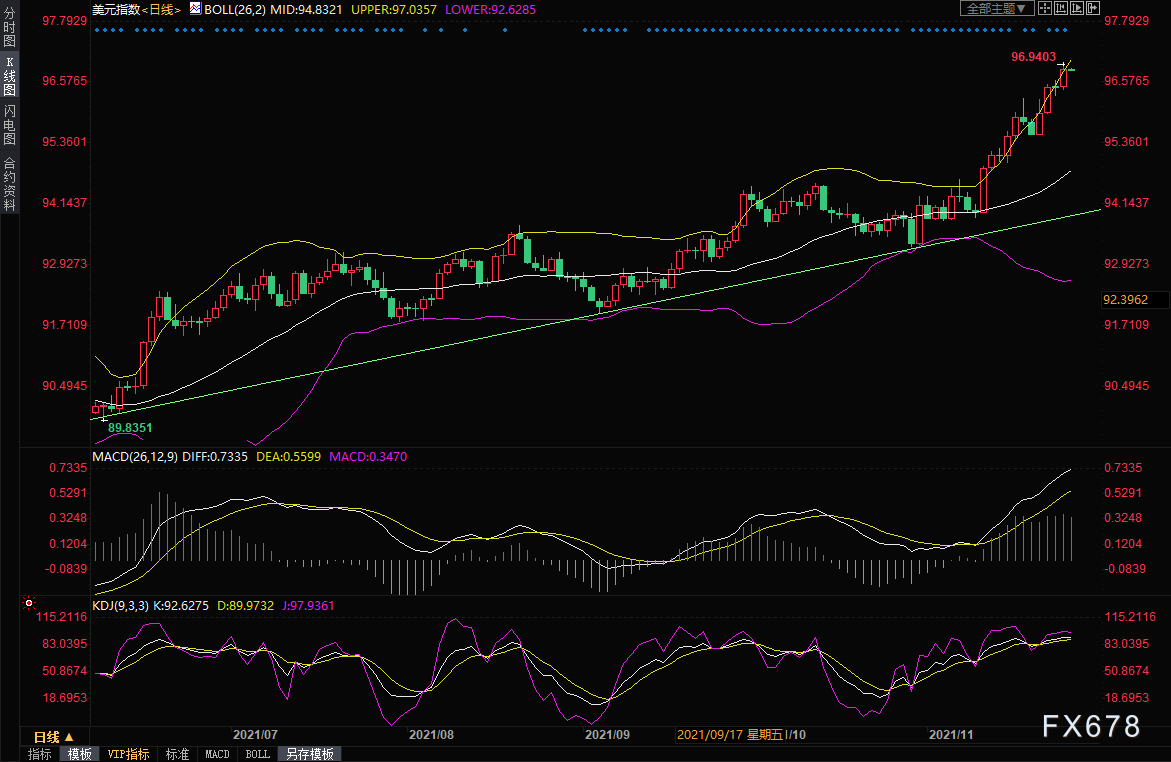Image resolution: width=1171 pixels, height=762 pixels.
Task: Click the red KDJ settings marker icon
Action: [28, 602]
